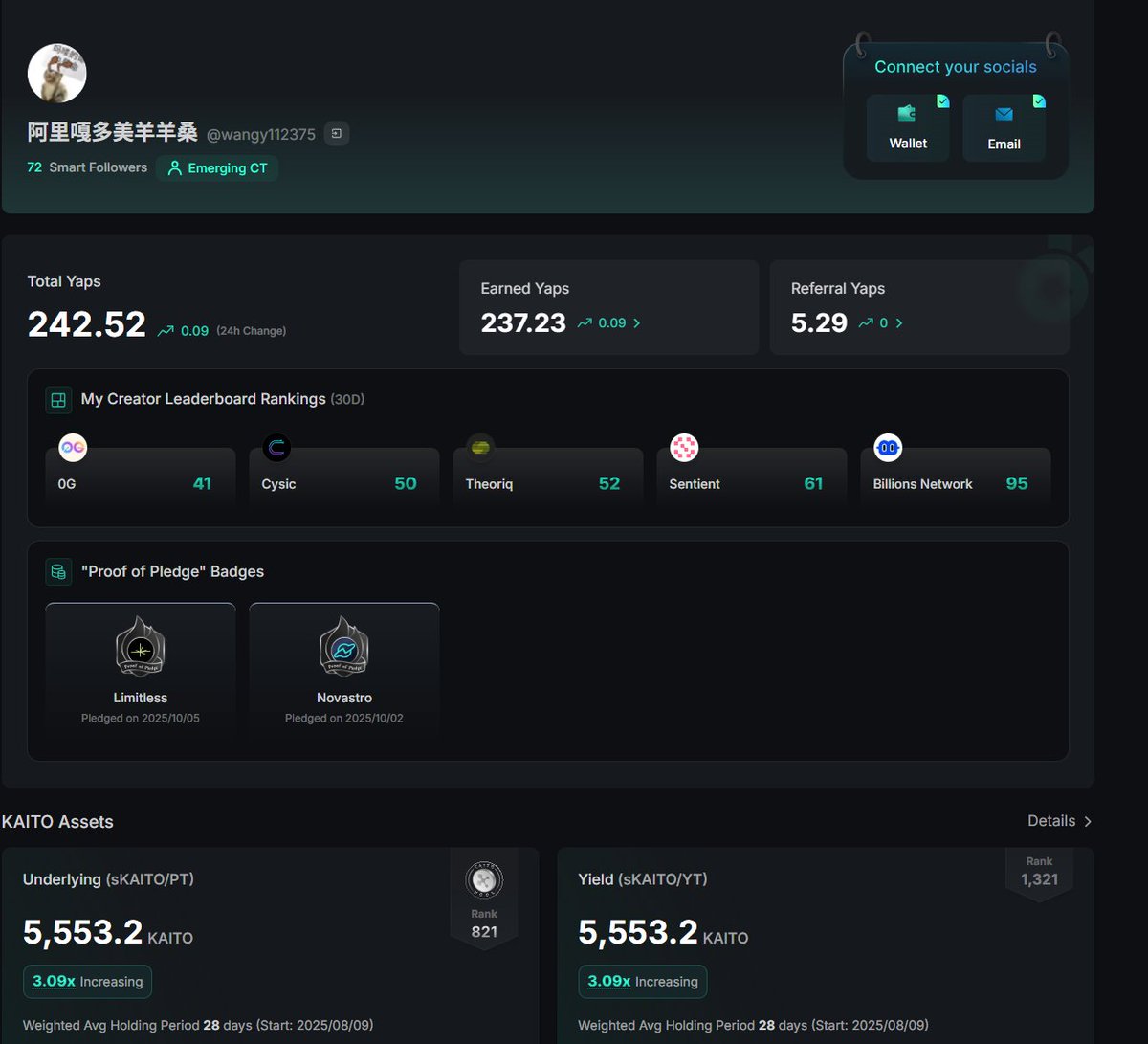Screen dimensions: 1148x1044
Task: Select the Wallet social connection card
Action: pos(908,128)
